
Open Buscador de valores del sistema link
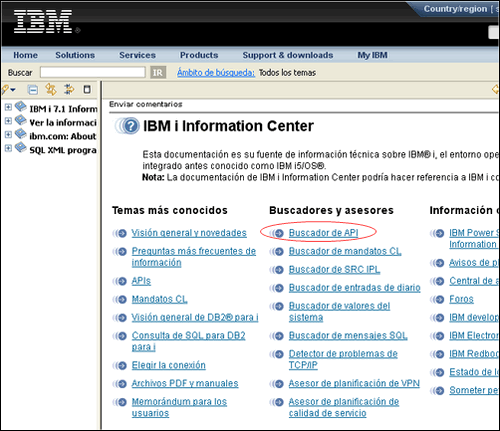point(339,311)
